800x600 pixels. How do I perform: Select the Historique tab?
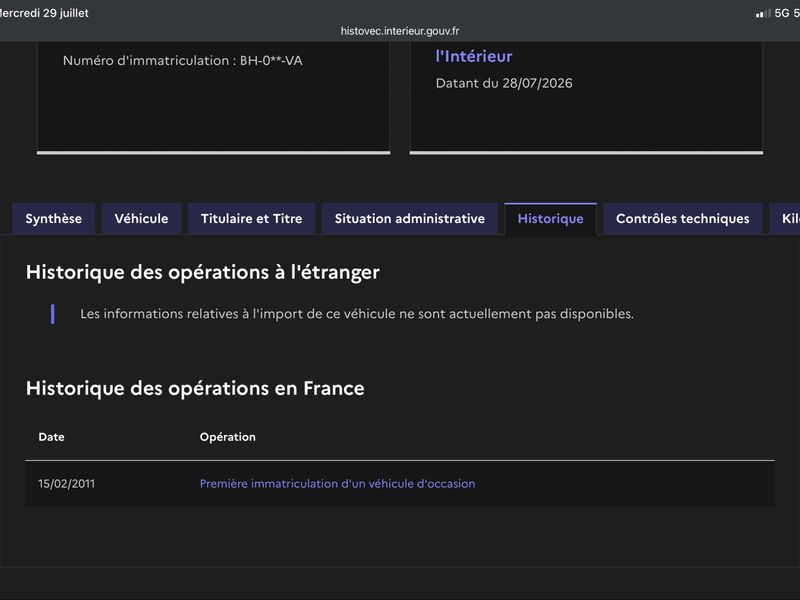(x=551, y=219)
